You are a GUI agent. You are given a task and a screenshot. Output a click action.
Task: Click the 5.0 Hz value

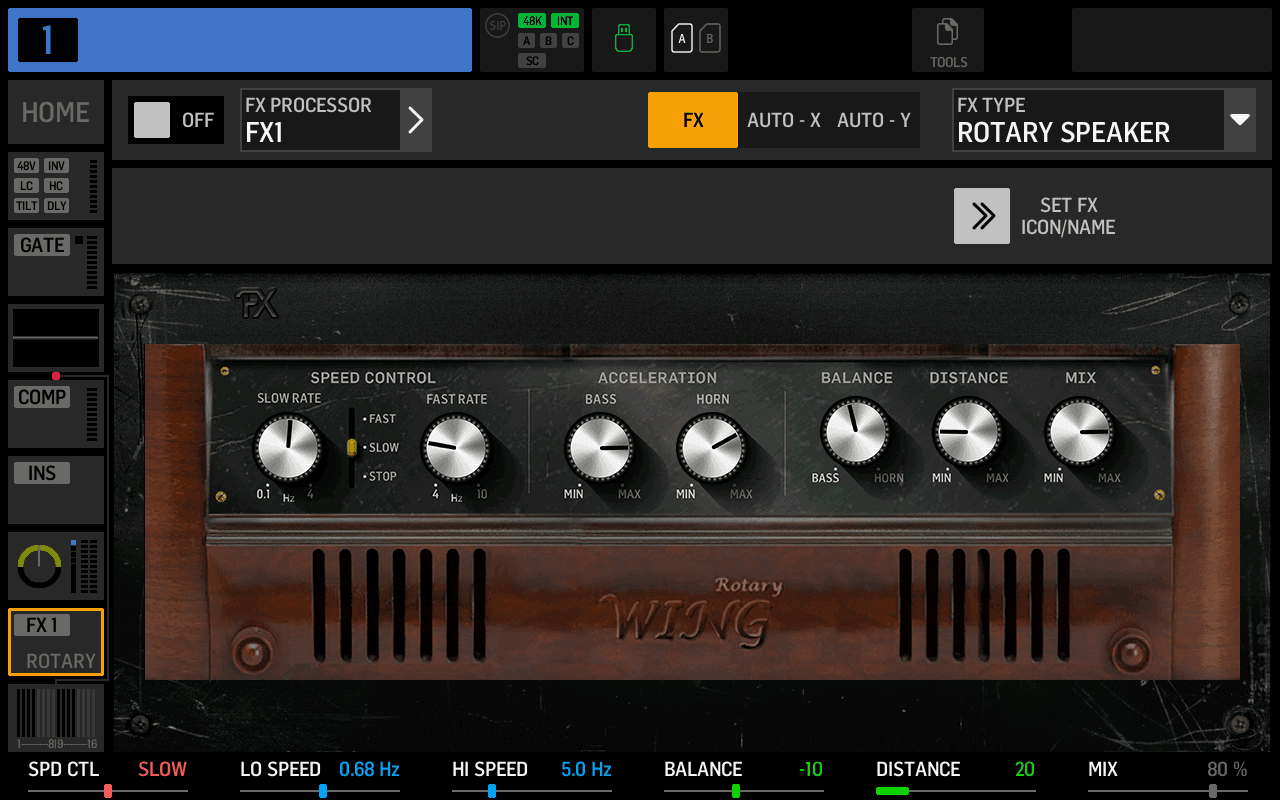[x=586, y=769]
